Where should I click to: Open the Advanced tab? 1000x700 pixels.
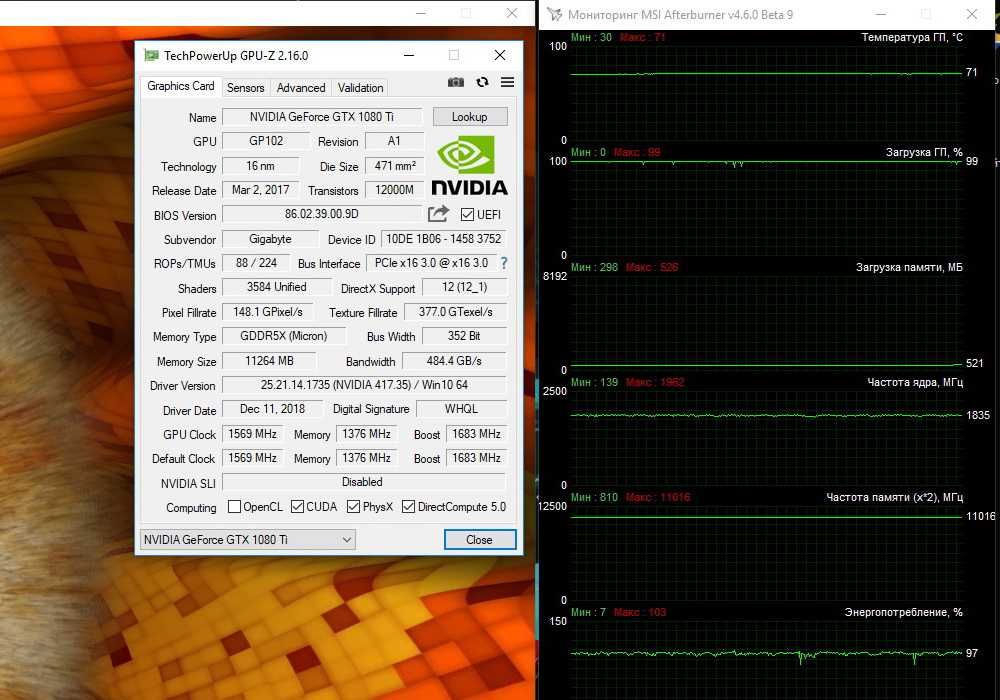tap(301, 88)
